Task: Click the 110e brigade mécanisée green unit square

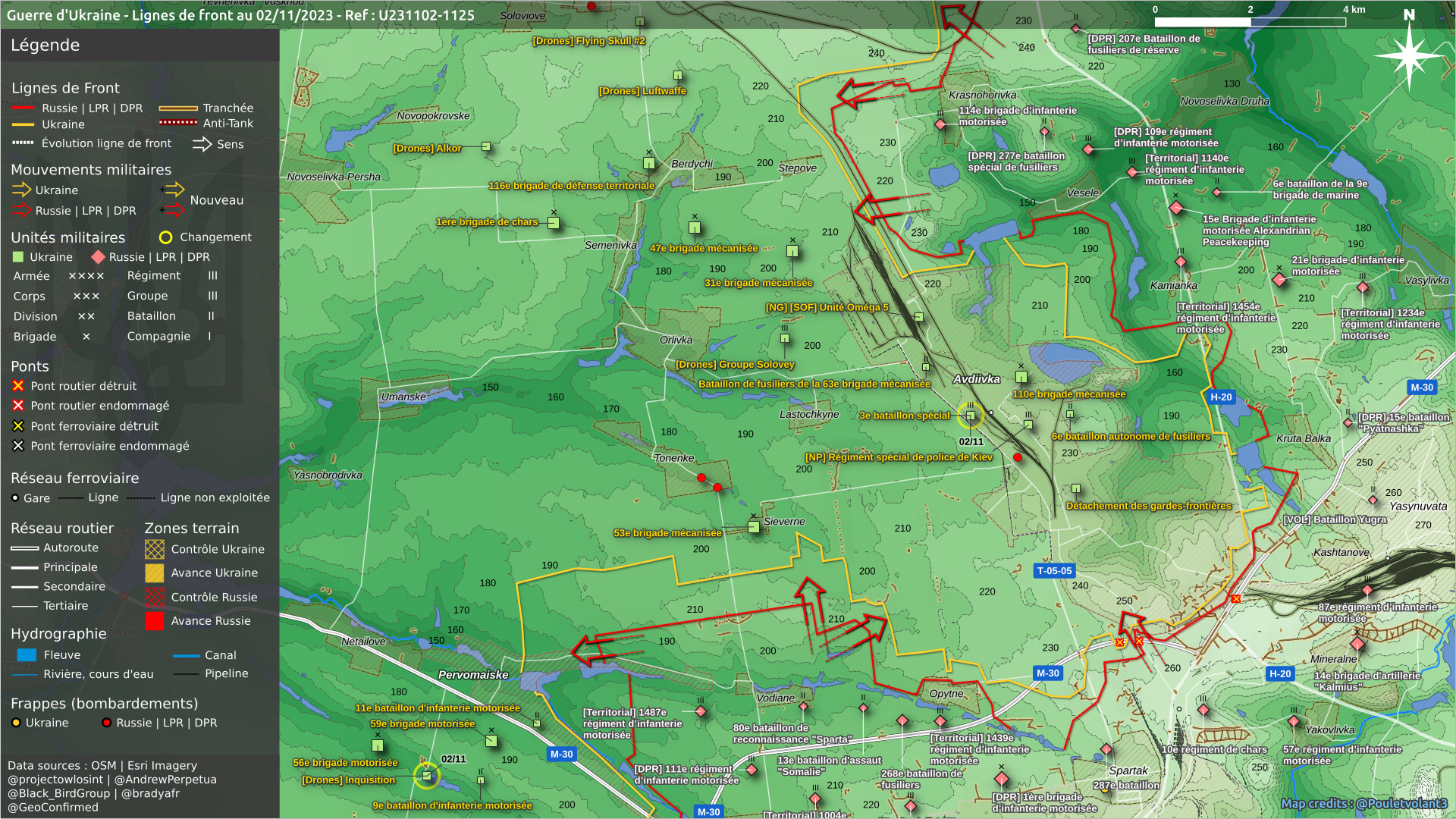Action: click(x=1021, y=377)
